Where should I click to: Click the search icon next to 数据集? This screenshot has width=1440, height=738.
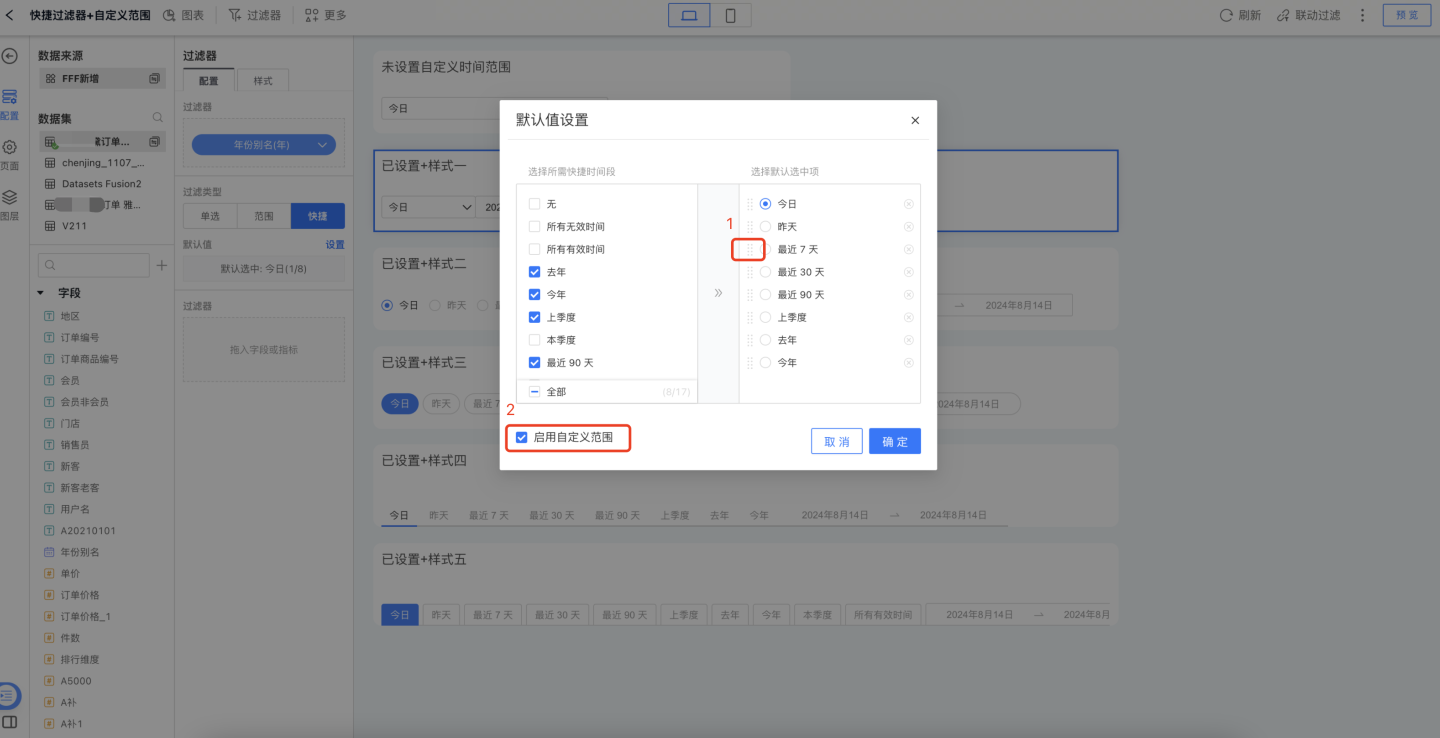157,118
